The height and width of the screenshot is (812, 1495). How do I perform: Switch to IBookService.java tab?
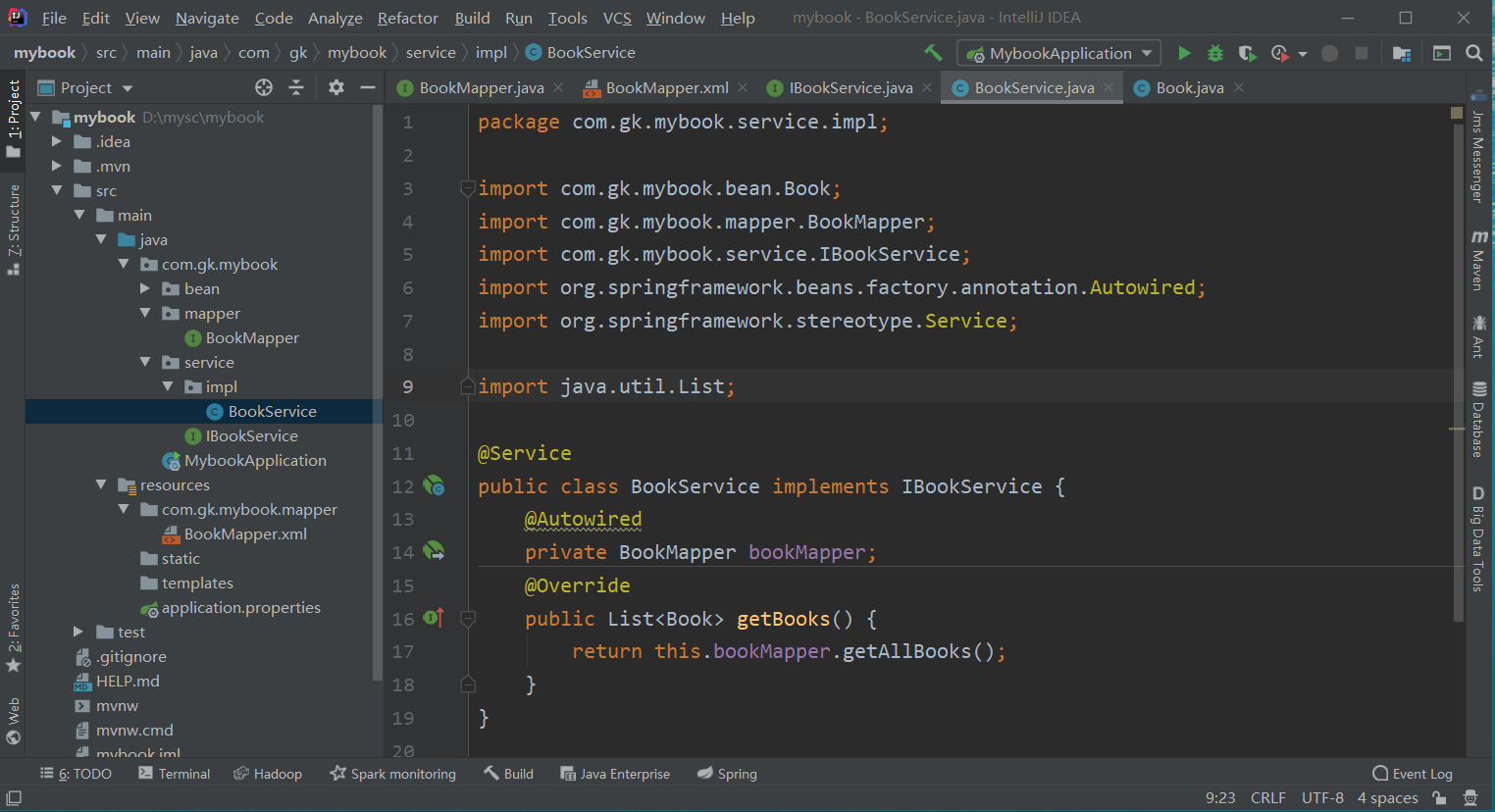(x=851, y=87)
